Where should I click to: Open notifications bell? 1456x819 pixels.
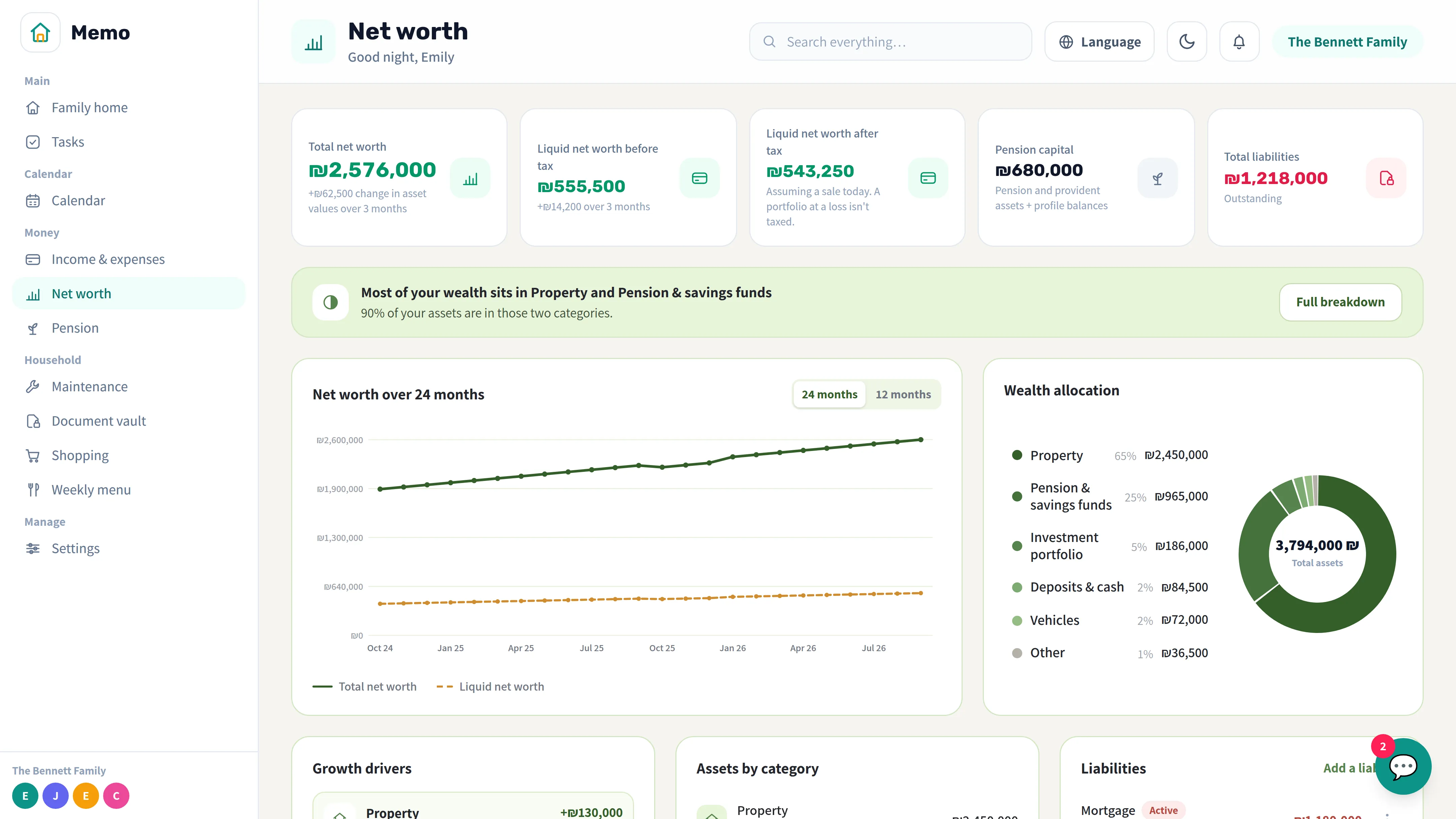tap(1239, 42)
